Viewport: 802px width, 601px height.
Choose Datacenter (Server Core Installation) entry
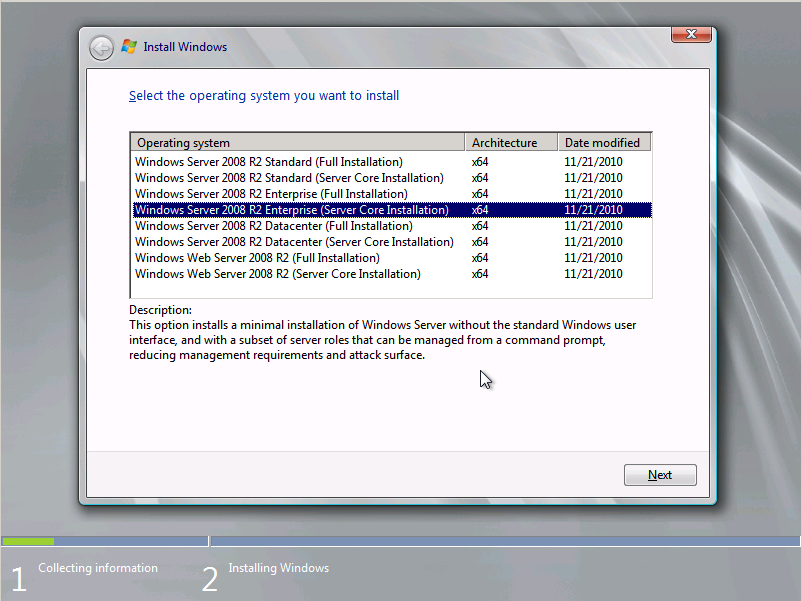[x=294, y=242]
